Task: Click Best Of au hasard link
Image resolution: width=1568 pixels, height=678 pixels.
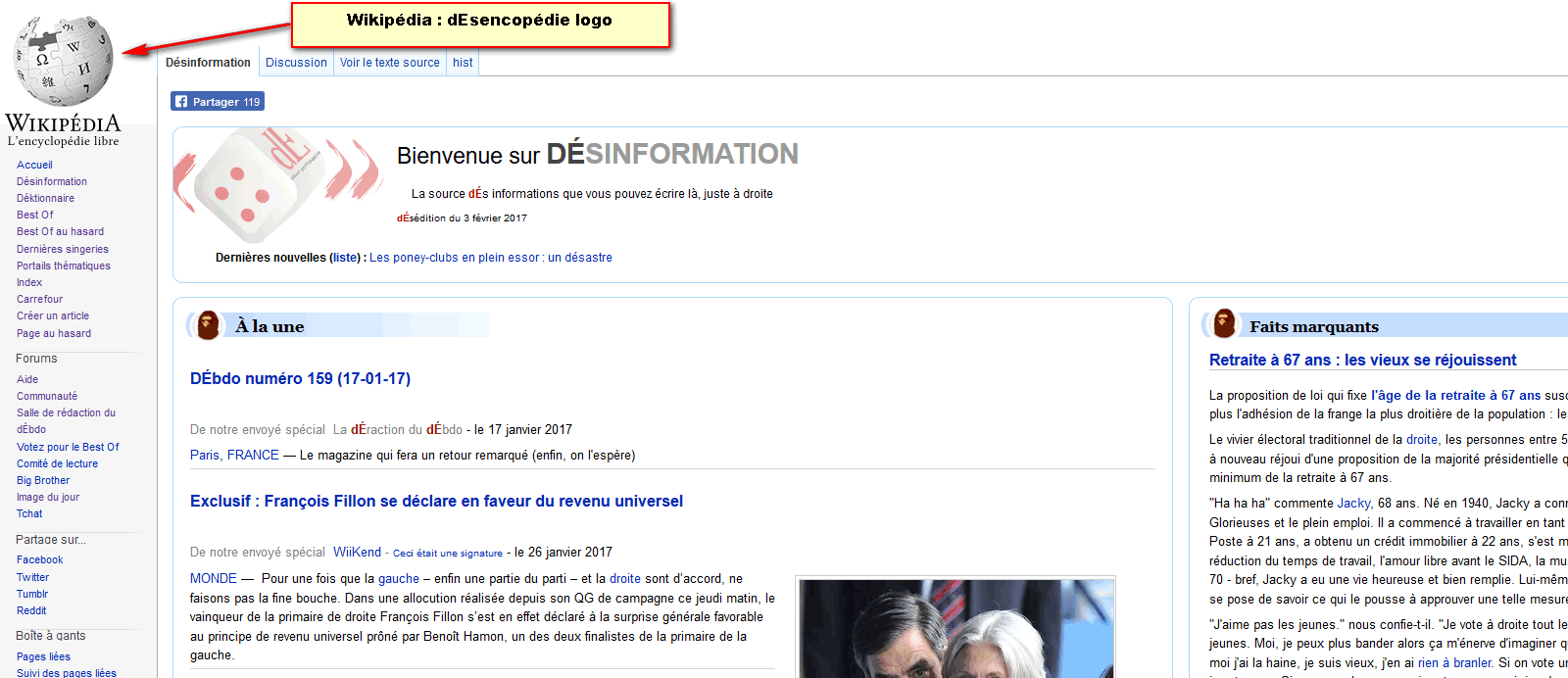Action: tap(60, 231)
